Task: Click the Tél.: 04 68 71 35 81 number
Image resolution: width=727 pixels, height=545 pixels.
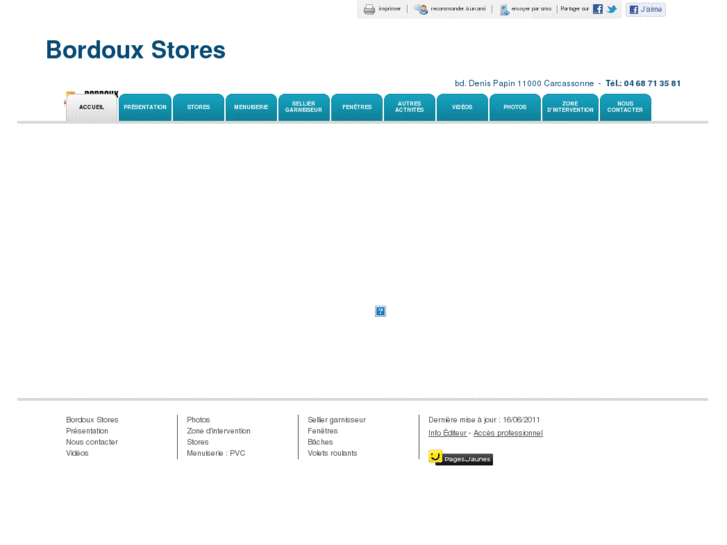Action: click(x=643, y=83)
